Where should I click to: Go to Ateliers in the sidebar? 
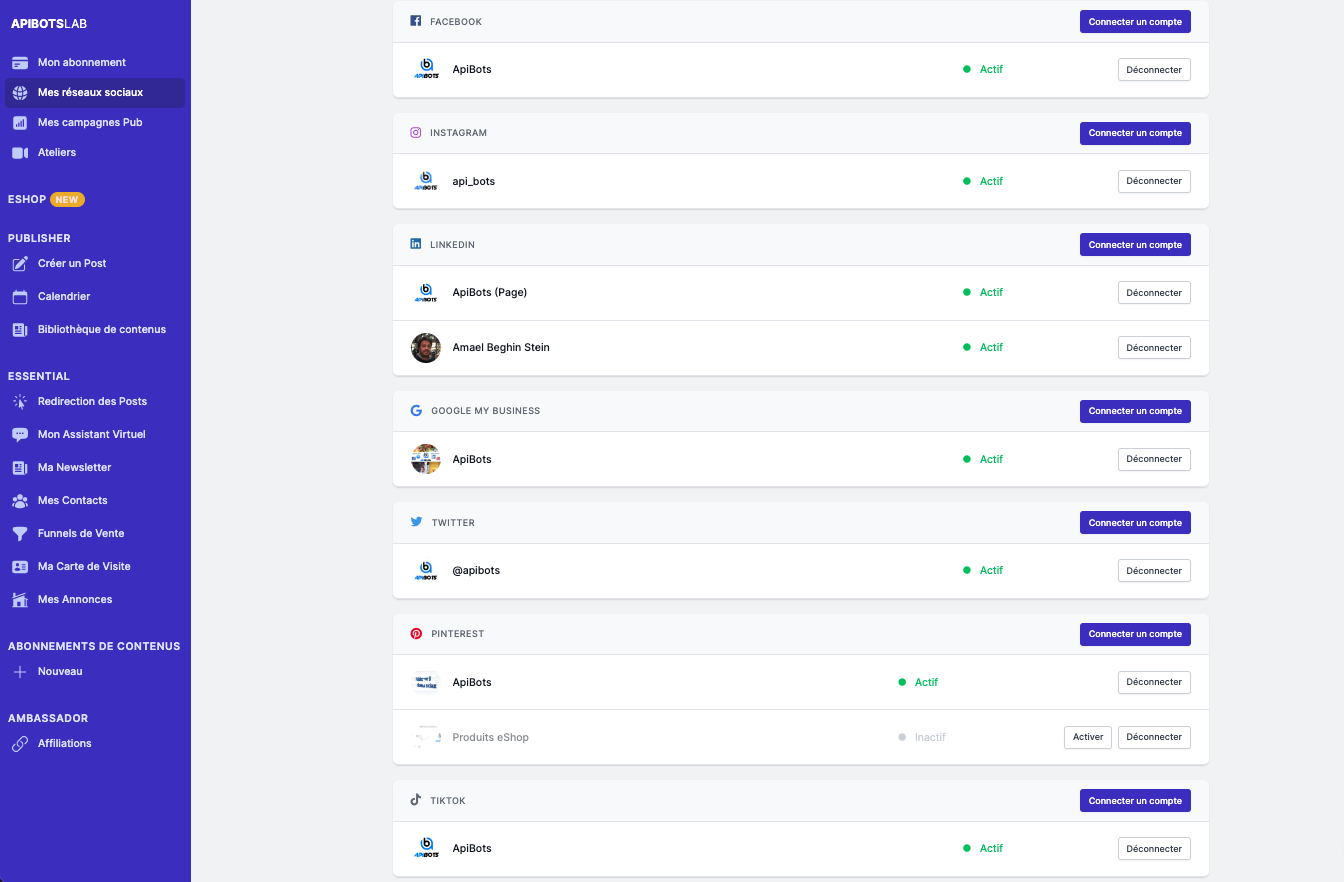[95, 153]
